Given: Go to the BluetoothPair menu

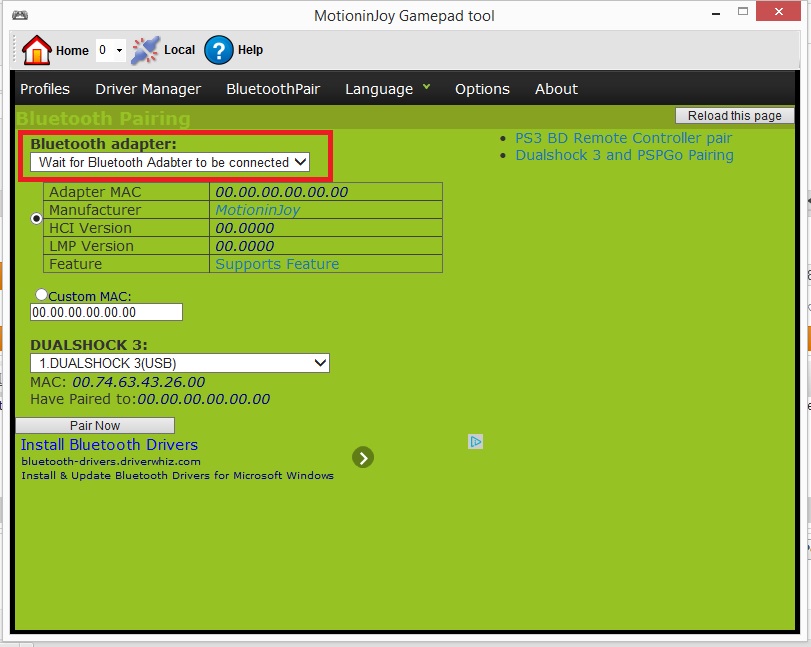Looking at the screenshot, I should (x=273, y=89).
